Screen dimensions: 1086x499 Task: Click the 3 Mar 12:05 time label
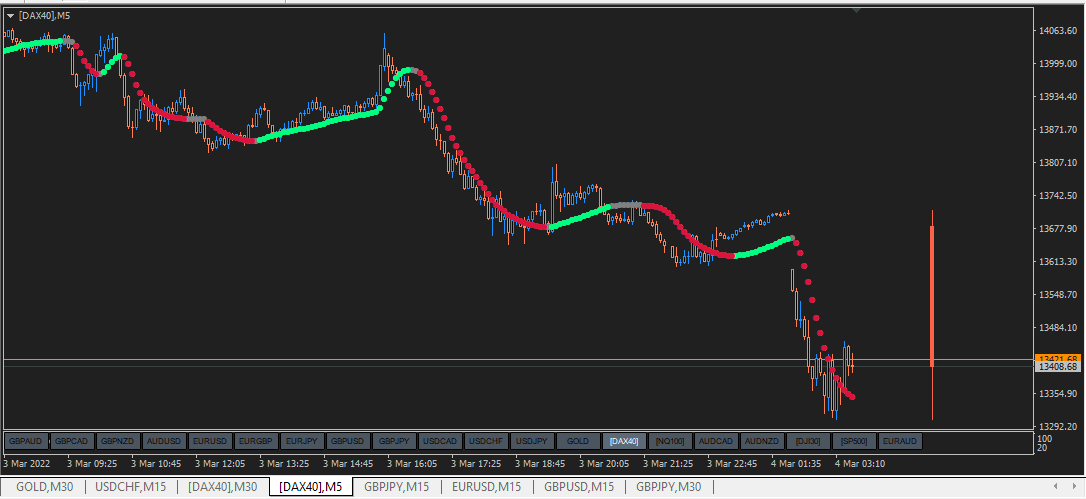click(x=220, y=463)
